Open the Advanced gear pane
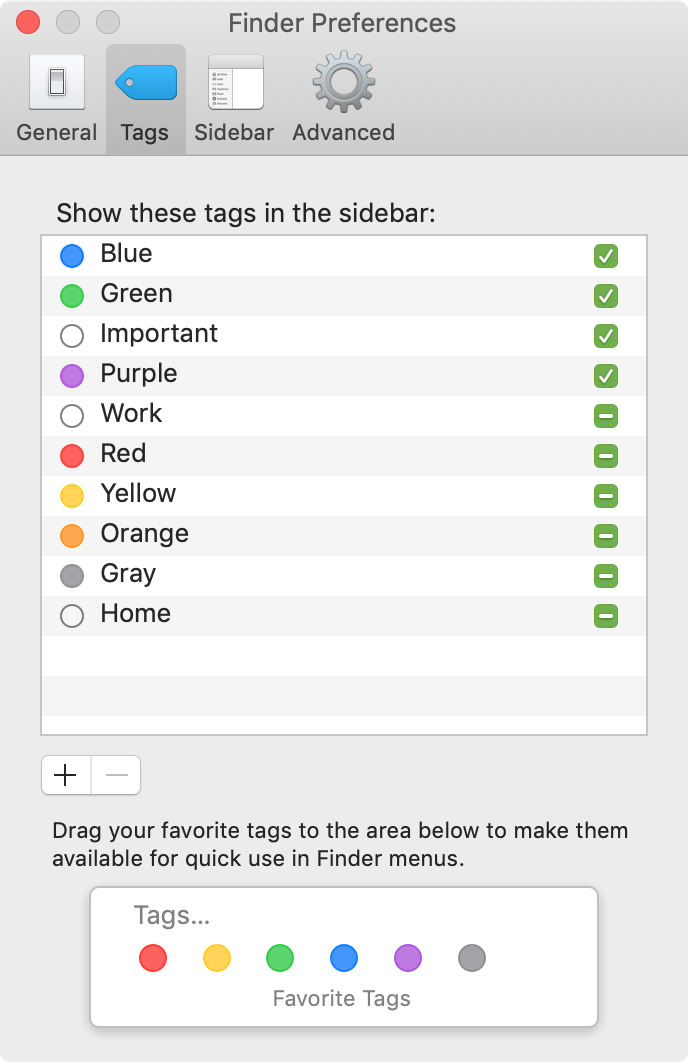 click(x=343, y=99)
